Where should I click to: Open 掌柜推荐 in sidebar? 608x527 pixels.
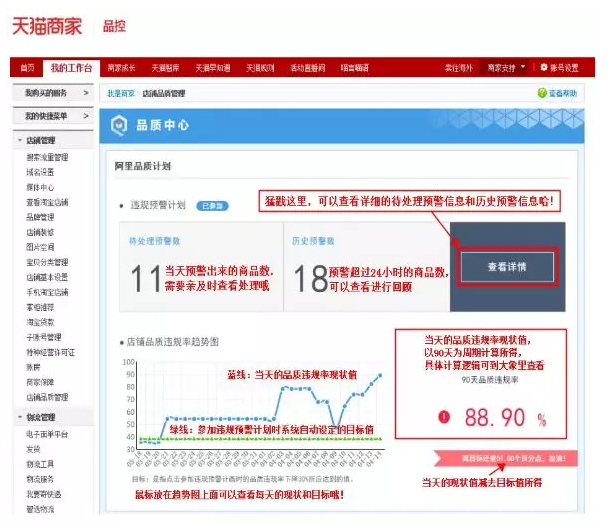coord(40,307)
